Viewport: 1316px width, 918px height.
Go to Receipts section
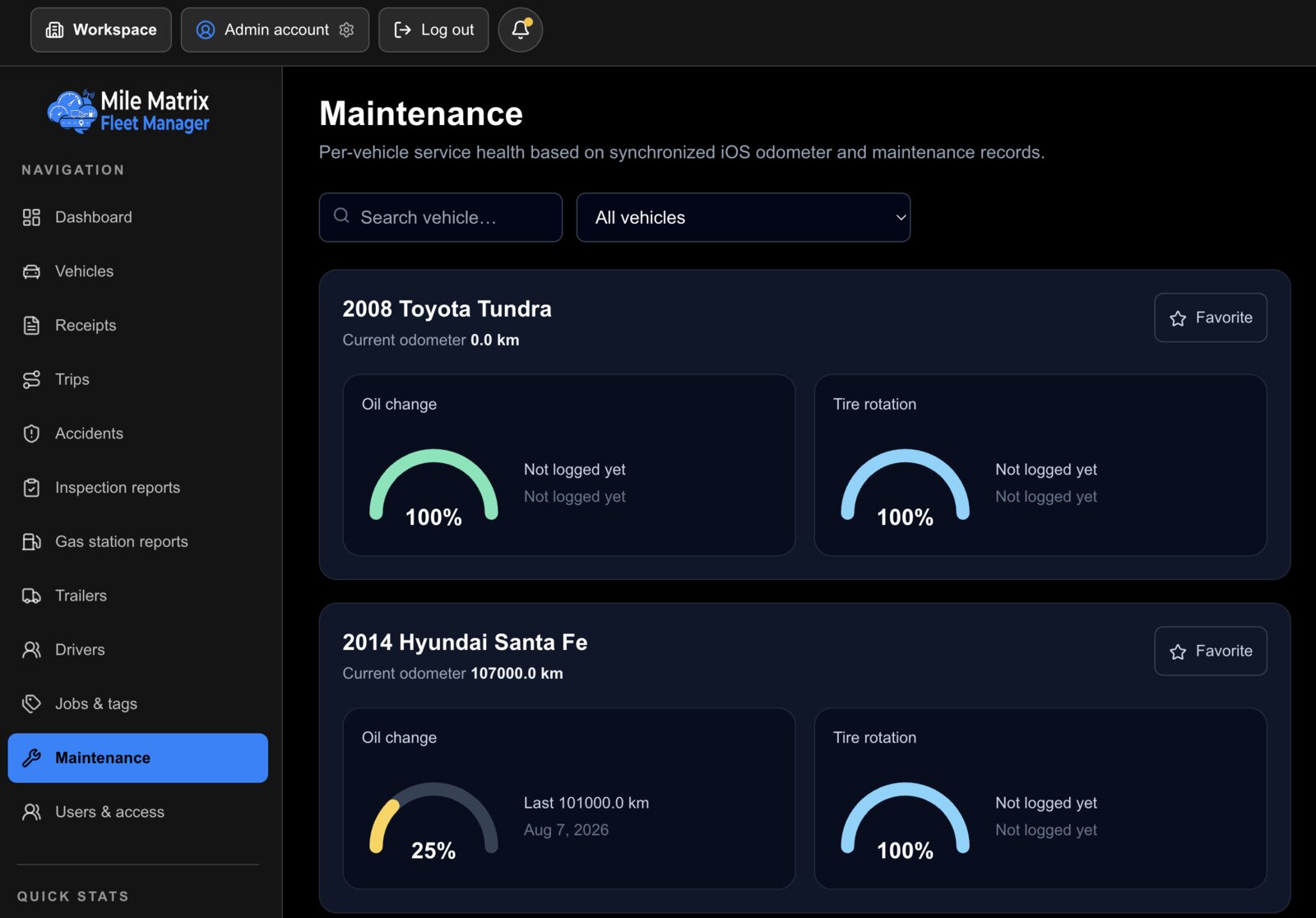tap(137, 326)
